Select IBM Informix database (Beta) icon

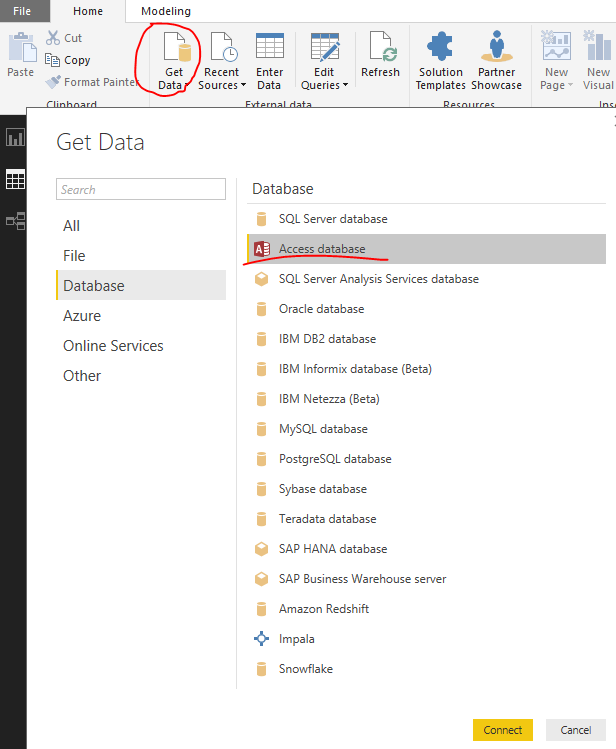(261, 369)
